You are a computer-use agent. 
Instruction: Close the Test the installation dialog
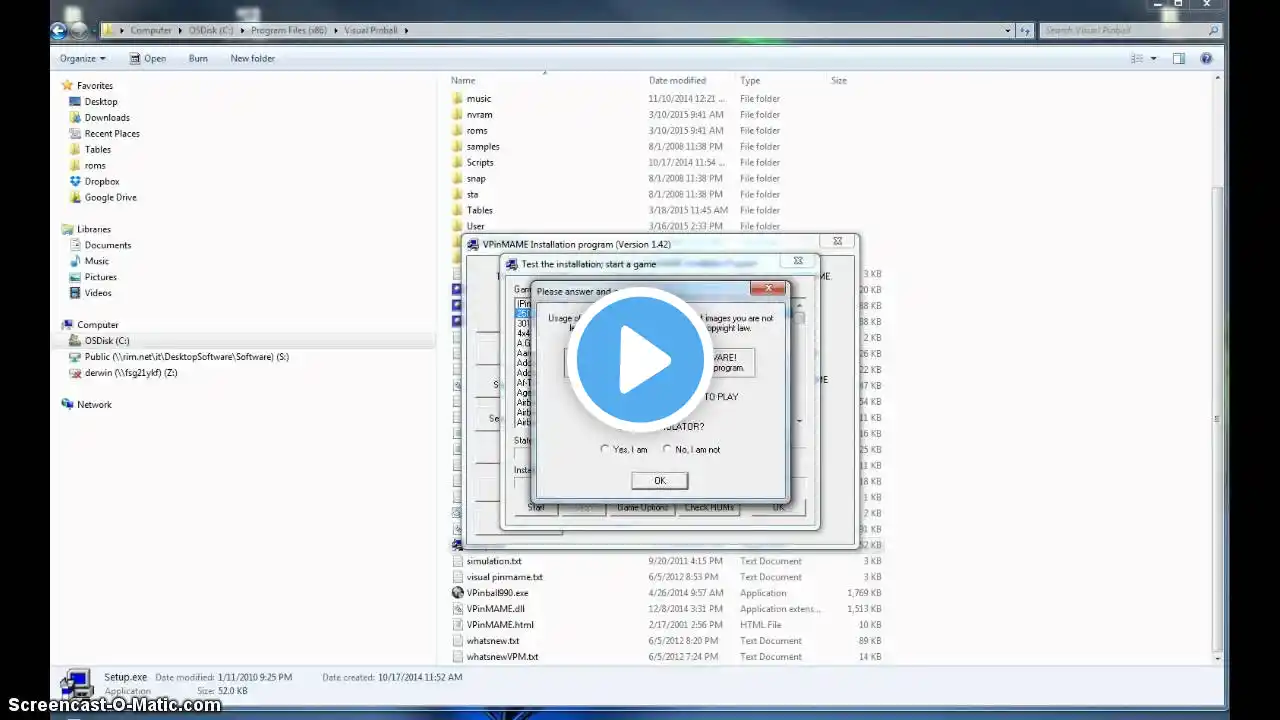coord(798,262)
